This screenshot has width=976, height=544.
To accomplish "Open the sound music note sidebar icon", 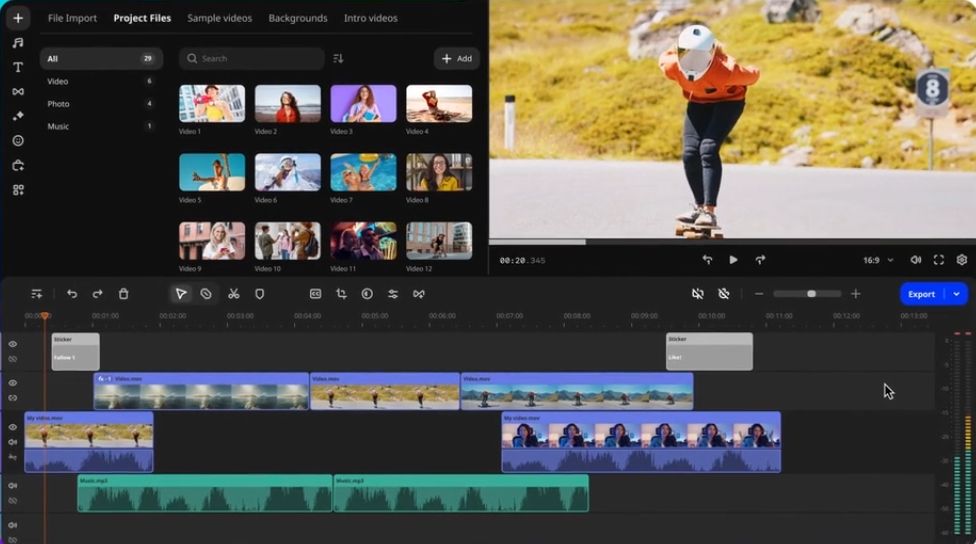I will tap(18, 43).
